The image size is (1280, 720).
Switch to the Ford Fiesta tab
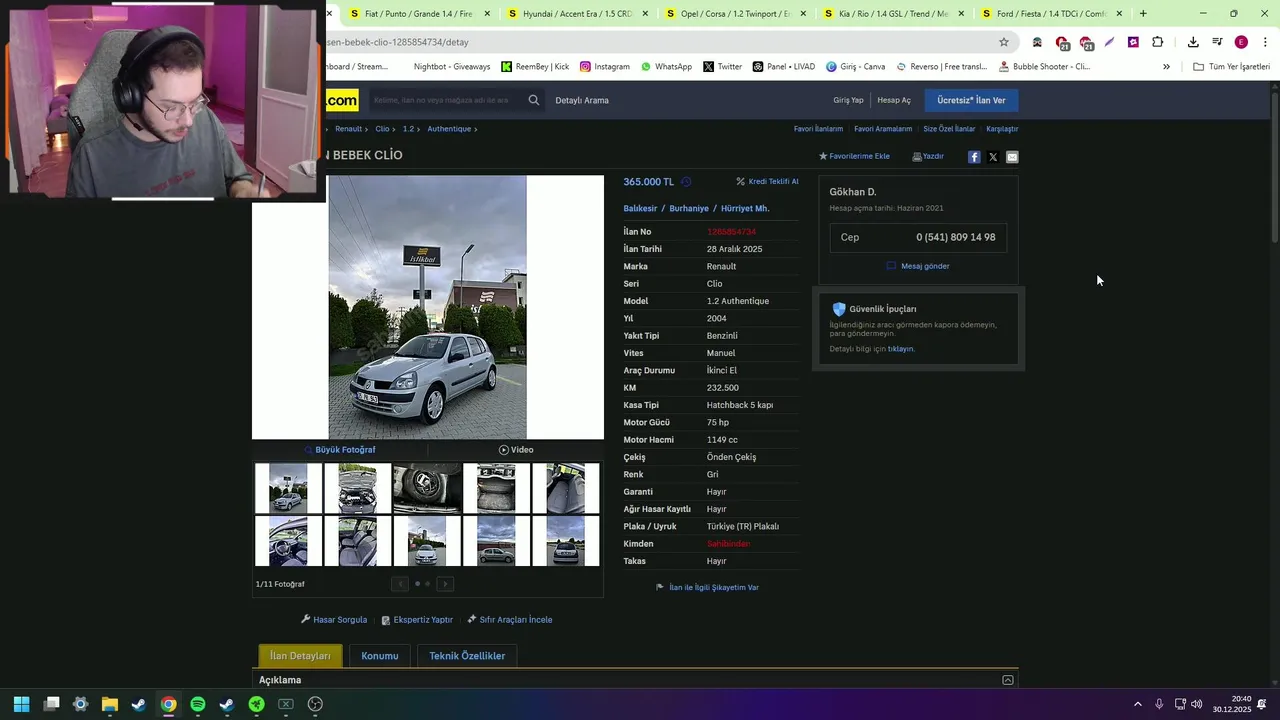point(1051,14)
